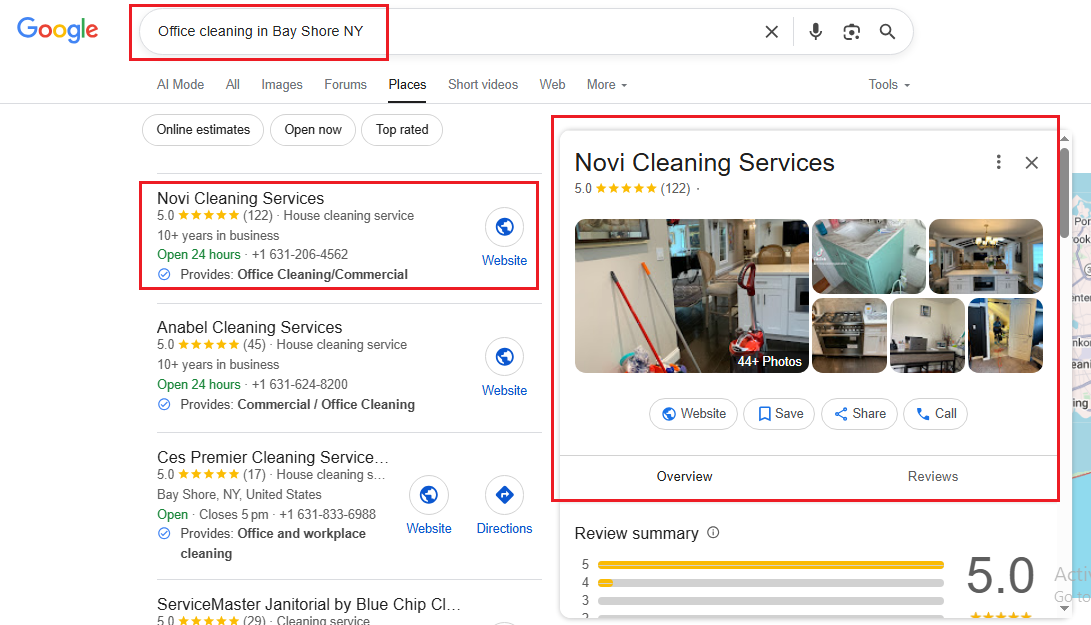Open the Tools dropdown
This screenshot has height=625, width=1091.
pos(889,85)
